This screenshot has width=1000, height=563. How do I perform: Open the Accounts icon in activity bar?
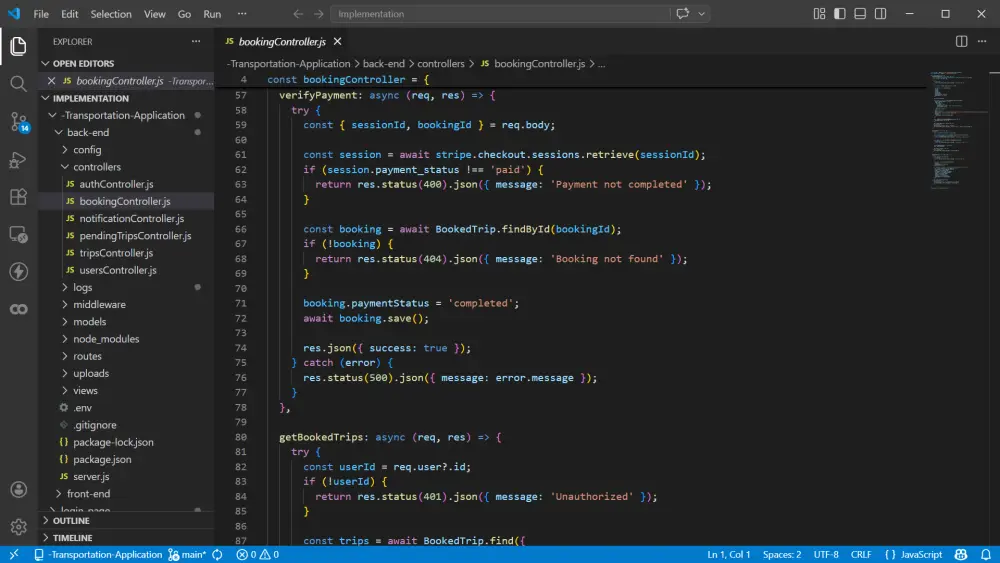point(18,489)
